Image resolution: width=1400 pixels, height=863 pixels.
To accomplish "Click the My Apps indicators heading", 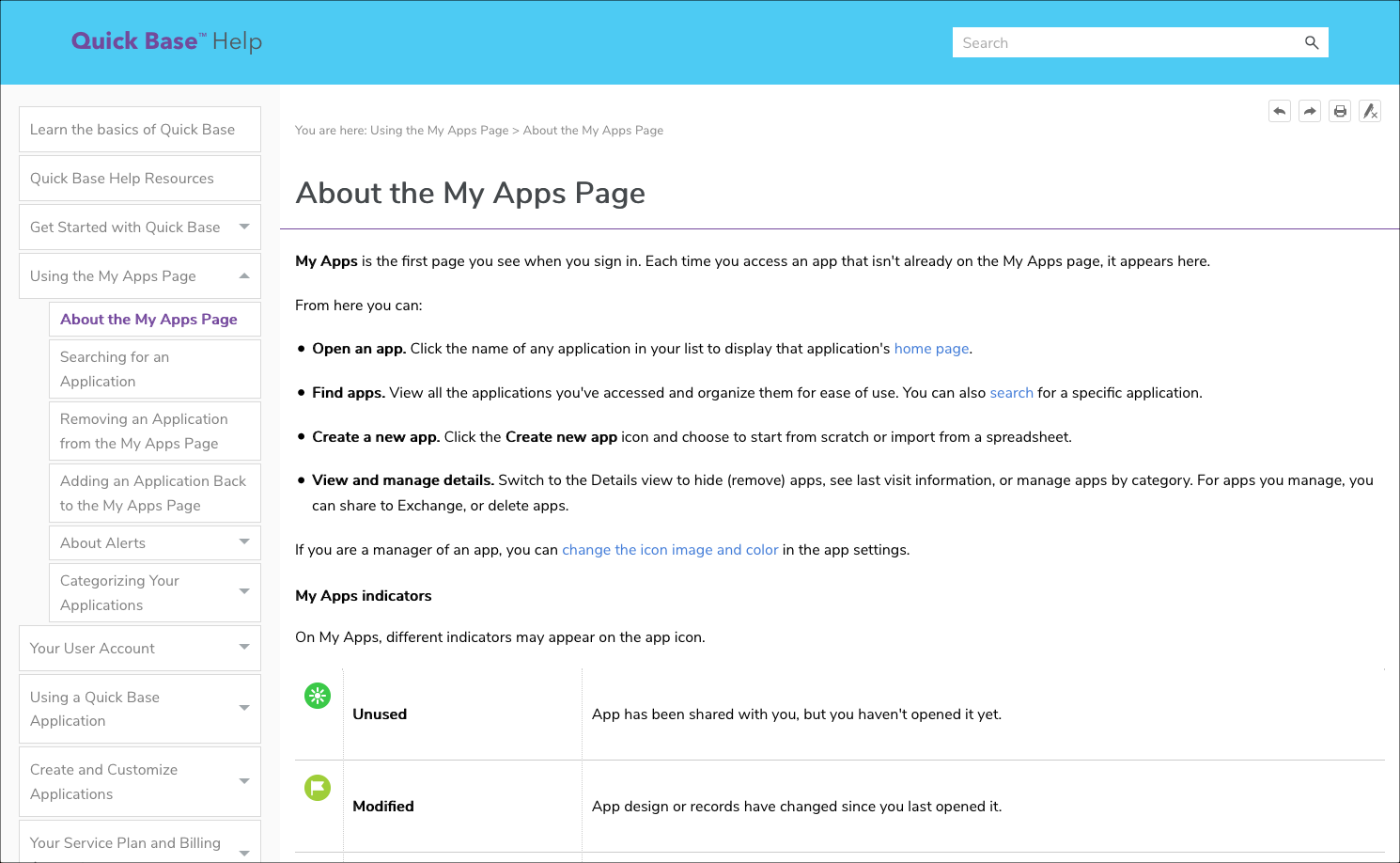I will pos(364,596).
